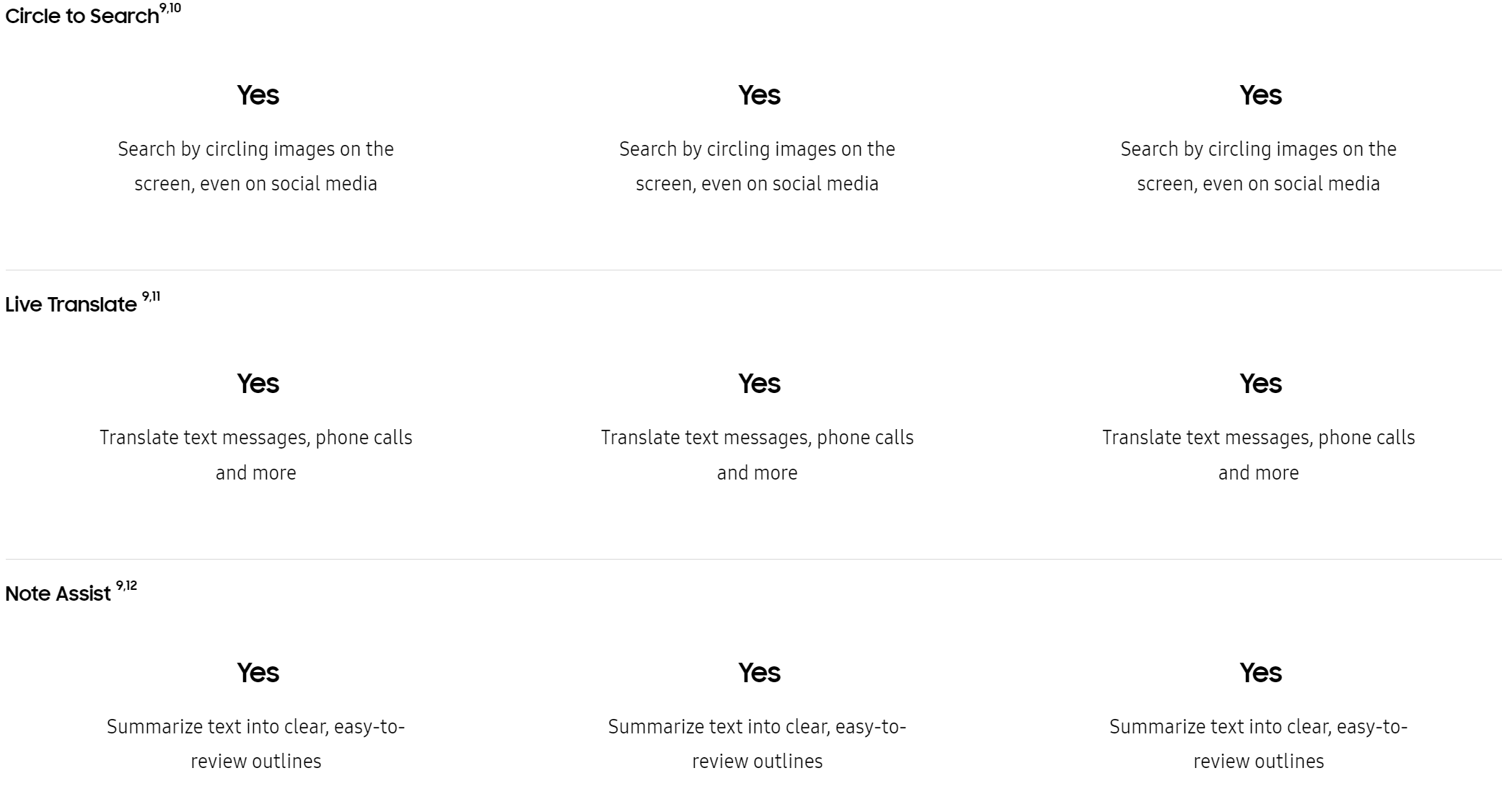The height and width of the screenshot is (812, 1502).
Task: Click the Circle to Search heading
Action: tap(82, 16)
